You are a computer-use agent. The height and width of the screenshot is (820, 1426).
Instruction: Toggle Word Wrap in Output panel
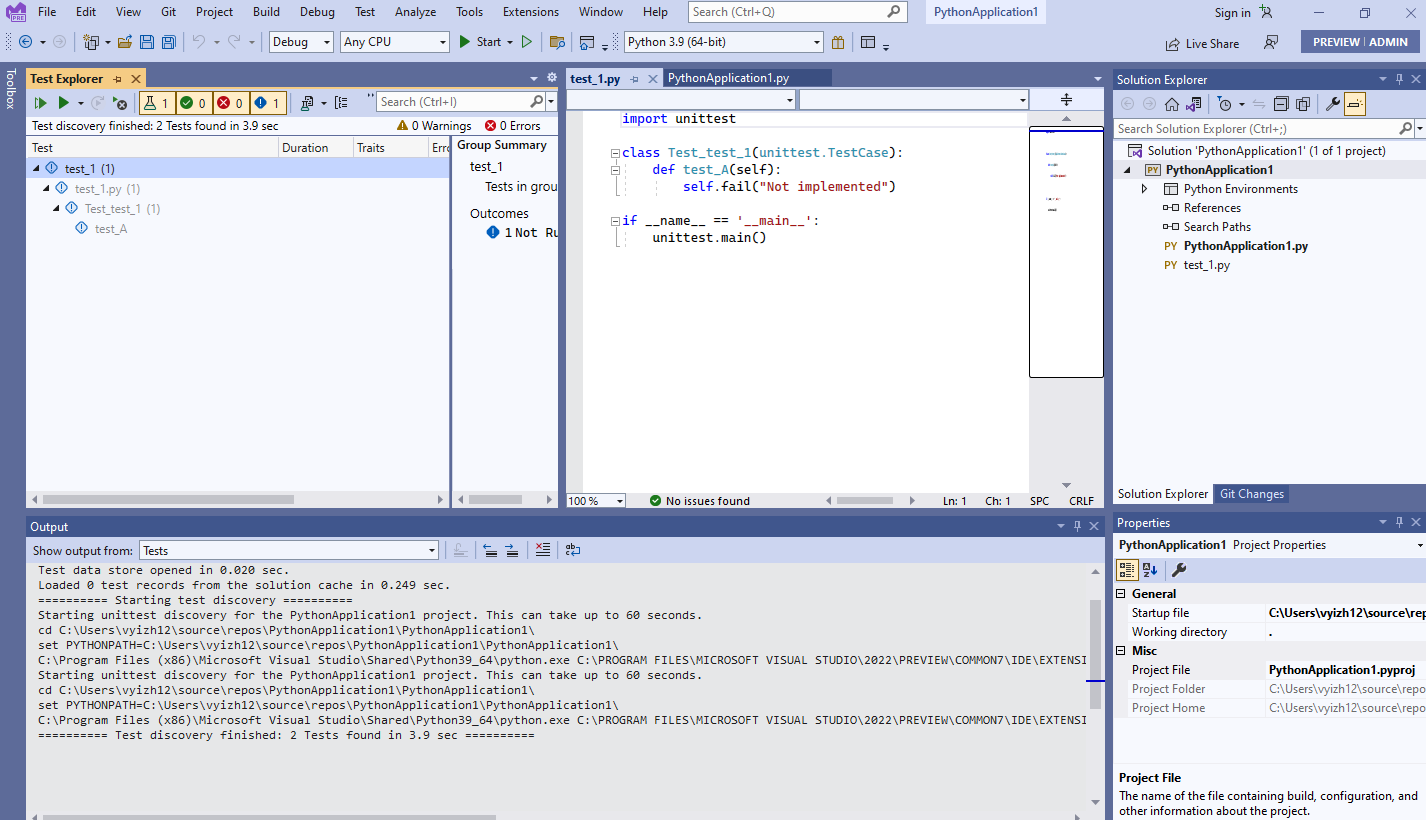(573, 550)
